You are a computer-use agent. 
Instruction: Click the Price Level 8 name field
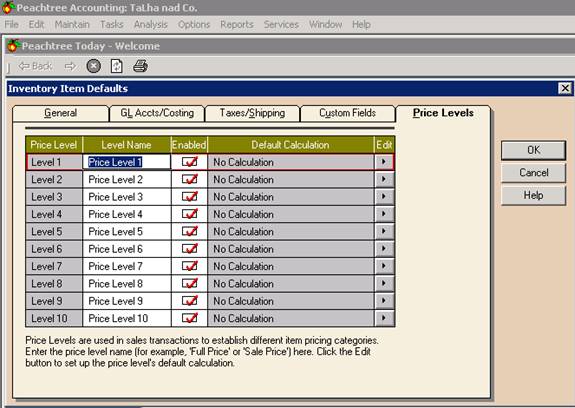coord(127,283)
